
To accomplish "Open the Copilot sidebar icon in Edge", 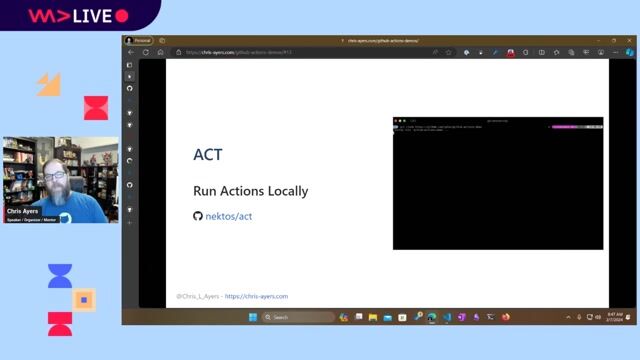I will click(630, 52).
